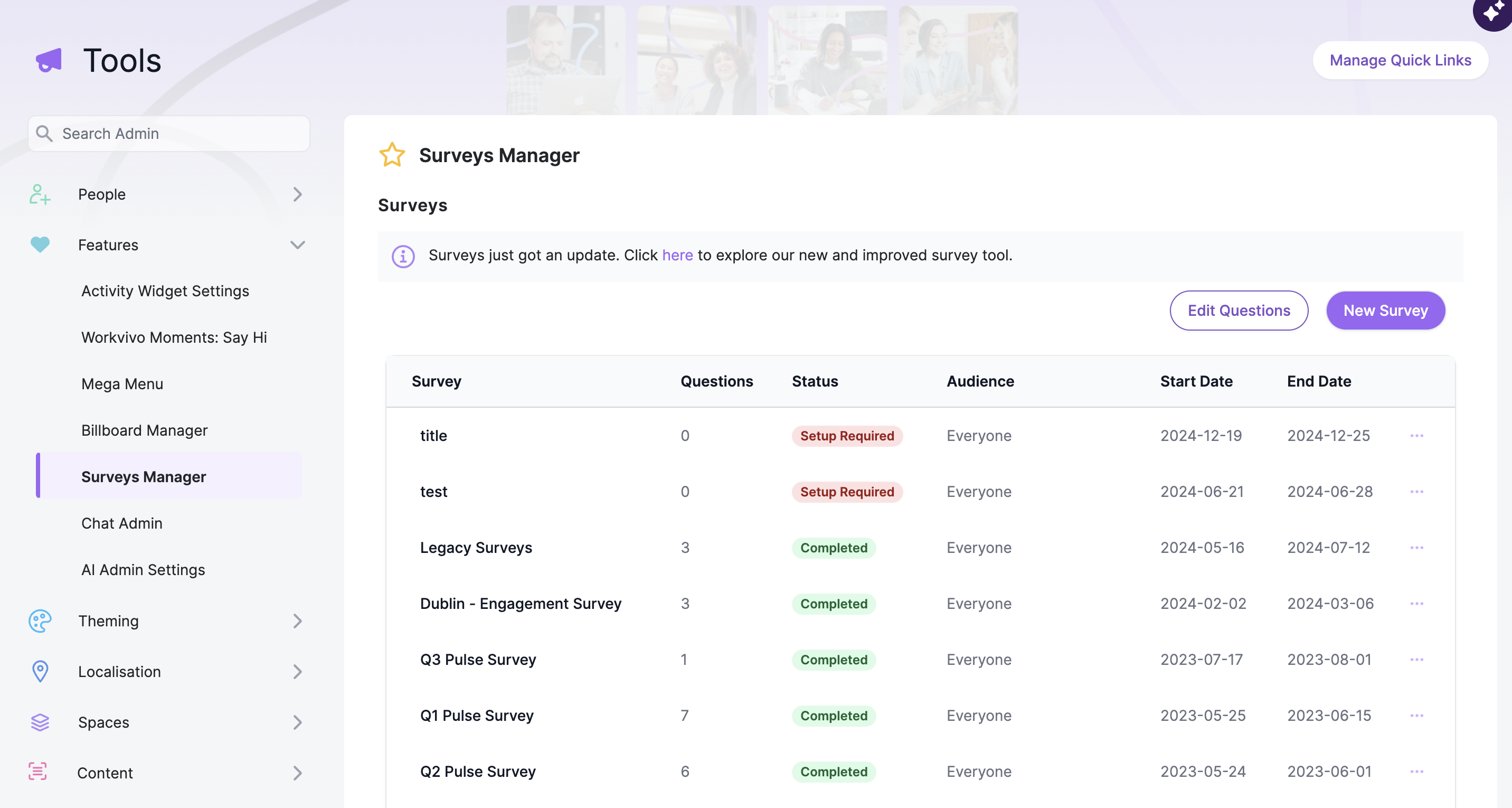Click the Theming palette icon
Screen dimensions: 1512x808
coord(40,621)
